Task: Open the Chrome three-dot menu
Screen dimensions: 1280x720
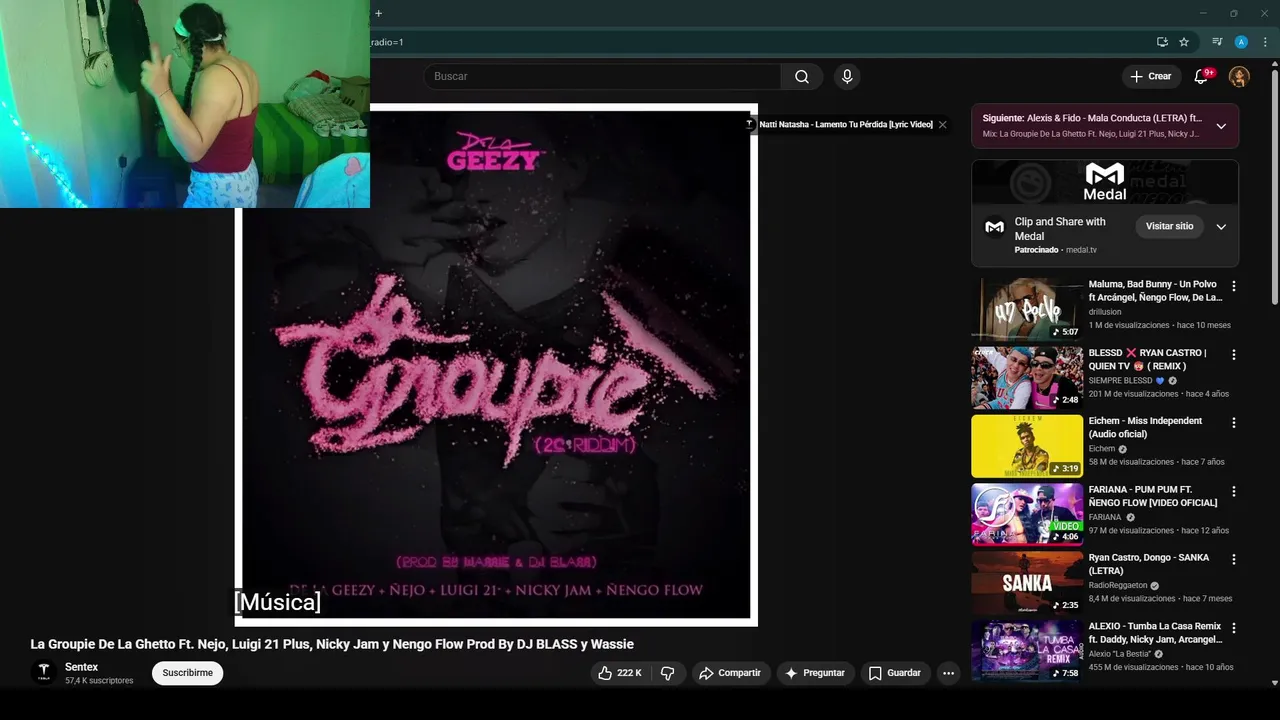Action: [x=1265, y=42]
